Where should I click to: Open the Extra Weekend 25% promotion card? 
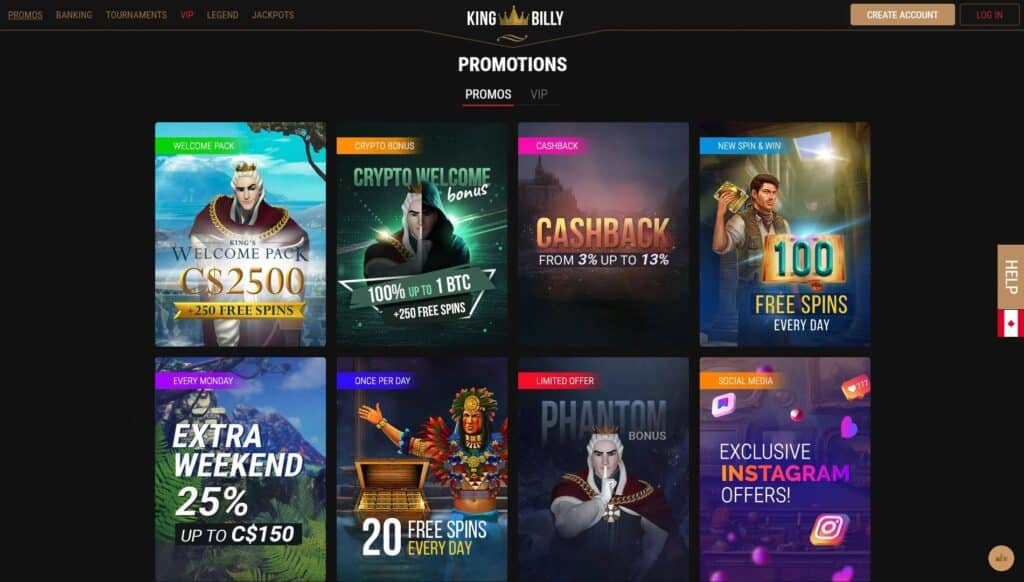click(240, 469)
